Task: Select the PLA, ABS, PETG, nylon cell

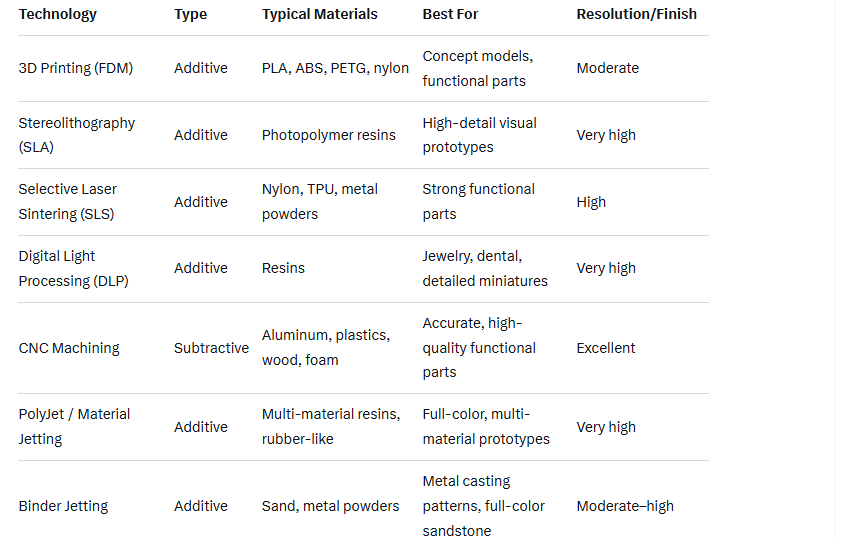Action: pyautogui.click(x=335, y=68)
